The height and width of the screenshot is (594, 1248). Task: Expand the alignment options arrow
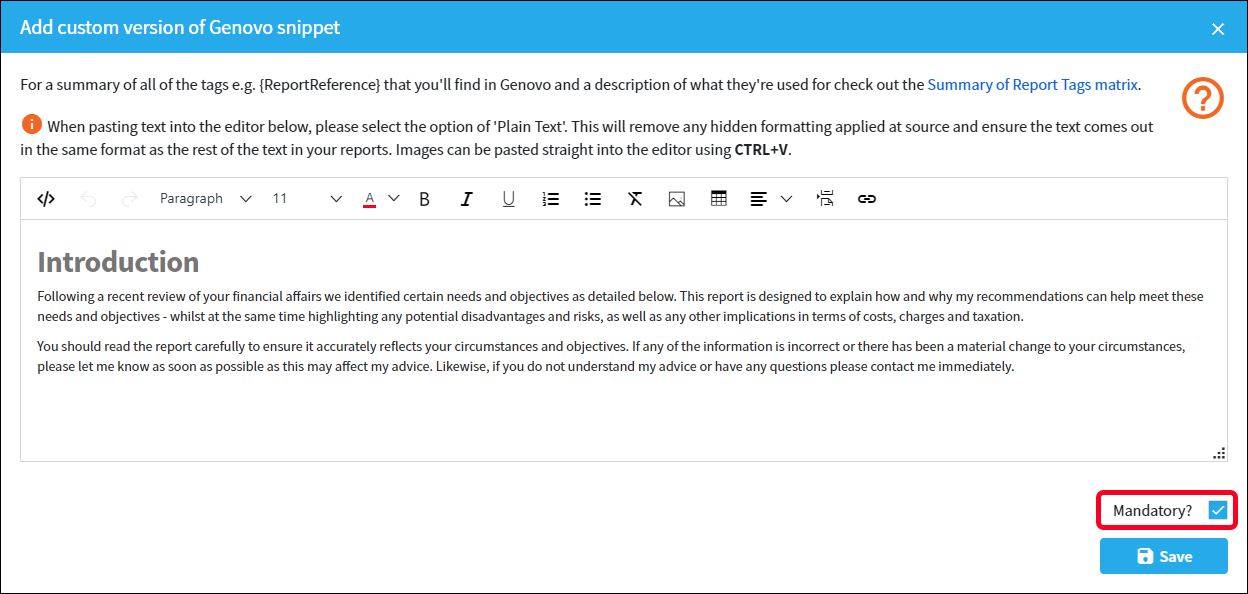click(786, 199)
